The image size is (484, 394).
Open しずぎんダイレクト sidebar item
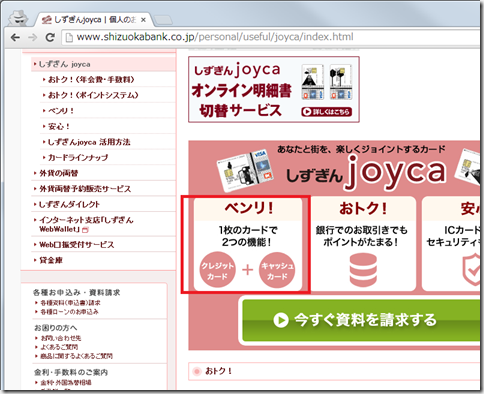[69, 204]
